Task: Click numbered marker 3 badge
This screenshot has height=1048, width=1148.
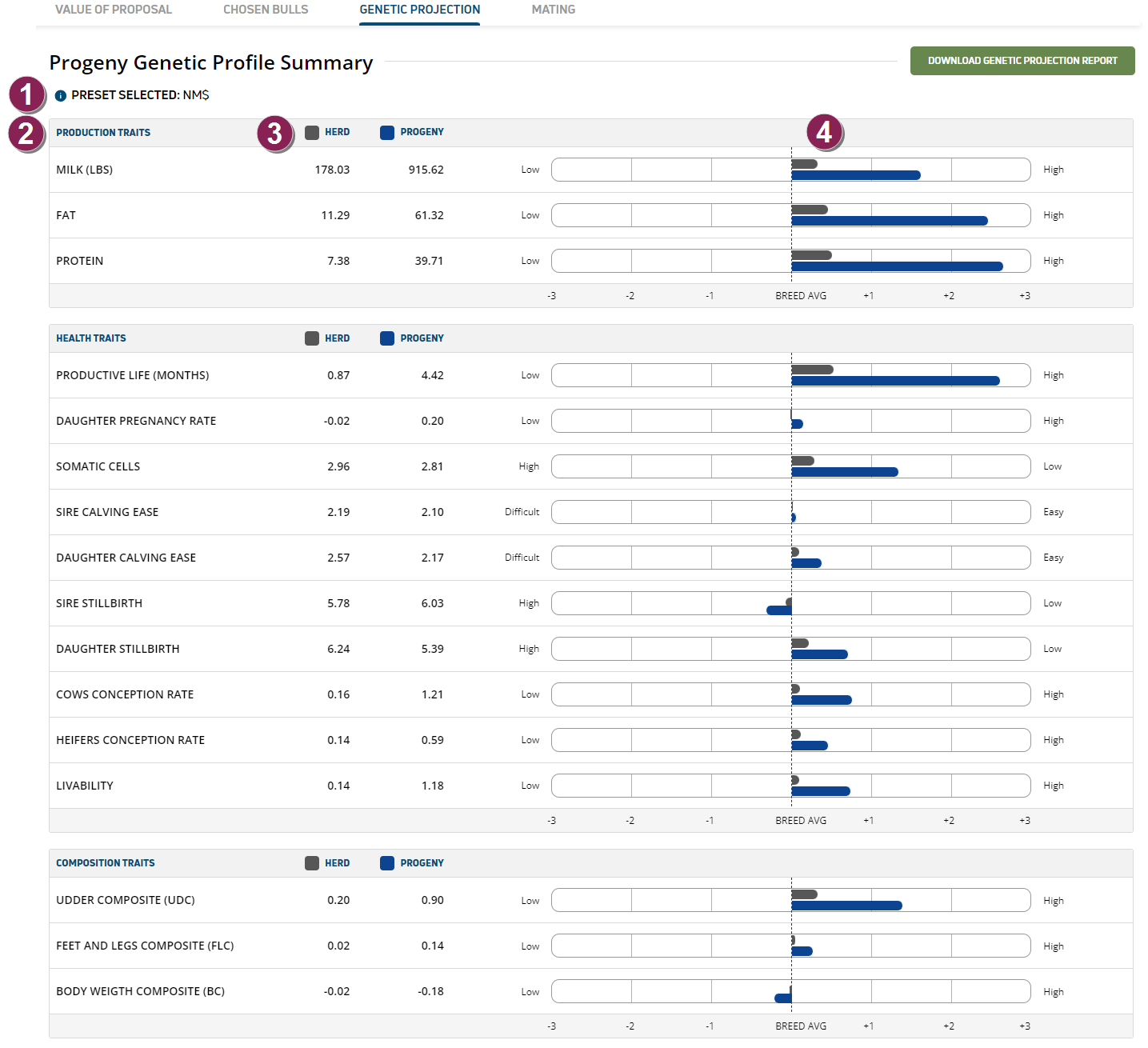Action: (x=275, y=134)
